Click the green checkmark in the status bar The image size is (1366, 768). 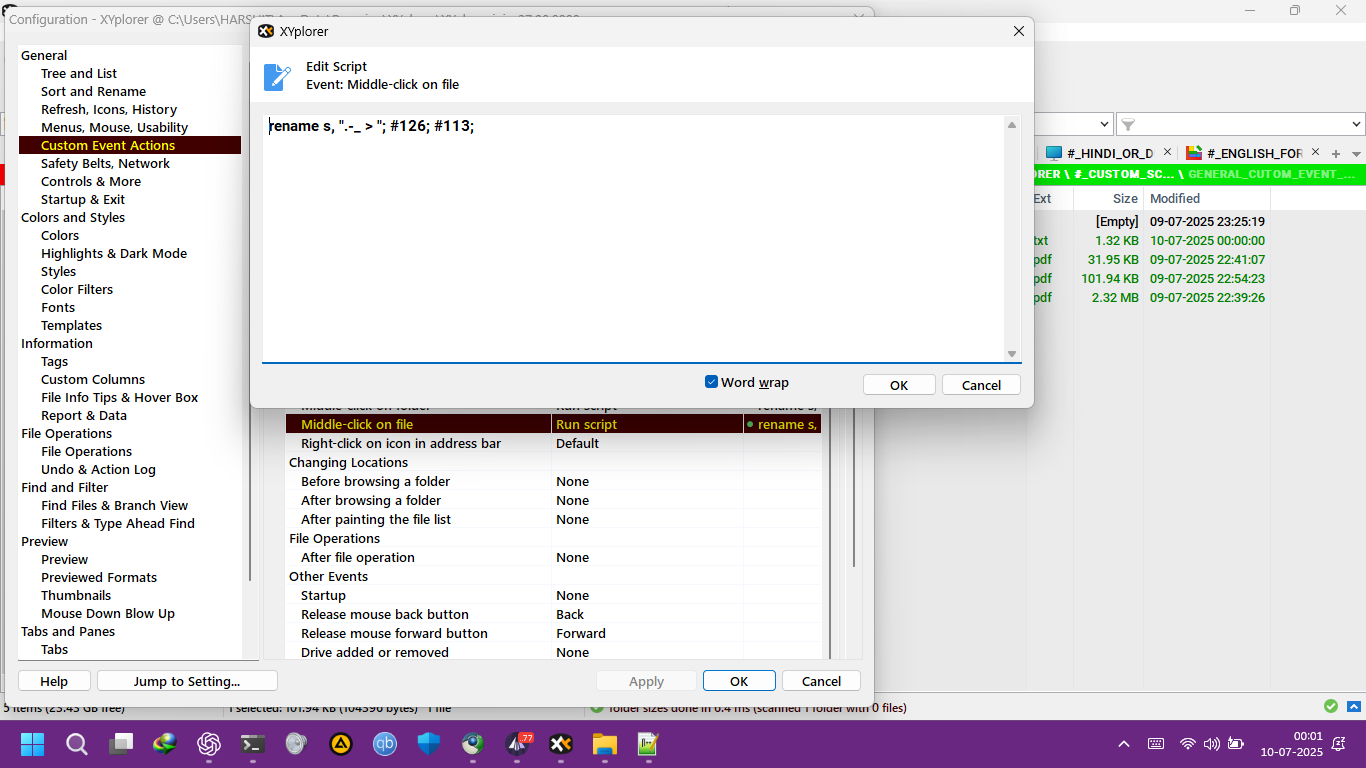pyautogui.click(x=1330, y=706)
